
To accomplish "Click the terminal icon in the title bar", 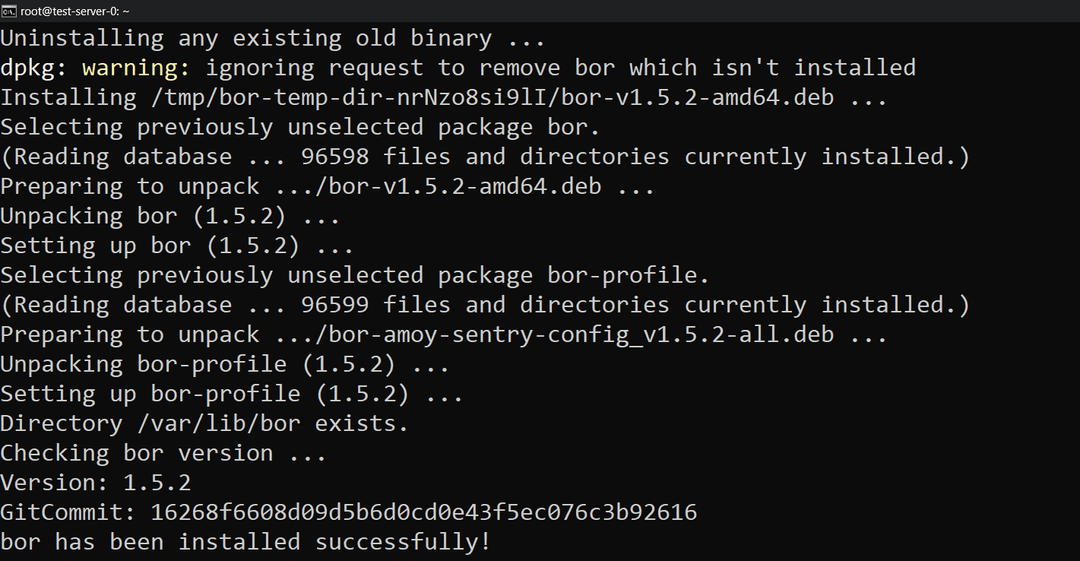I will click(x=9, y=10).
